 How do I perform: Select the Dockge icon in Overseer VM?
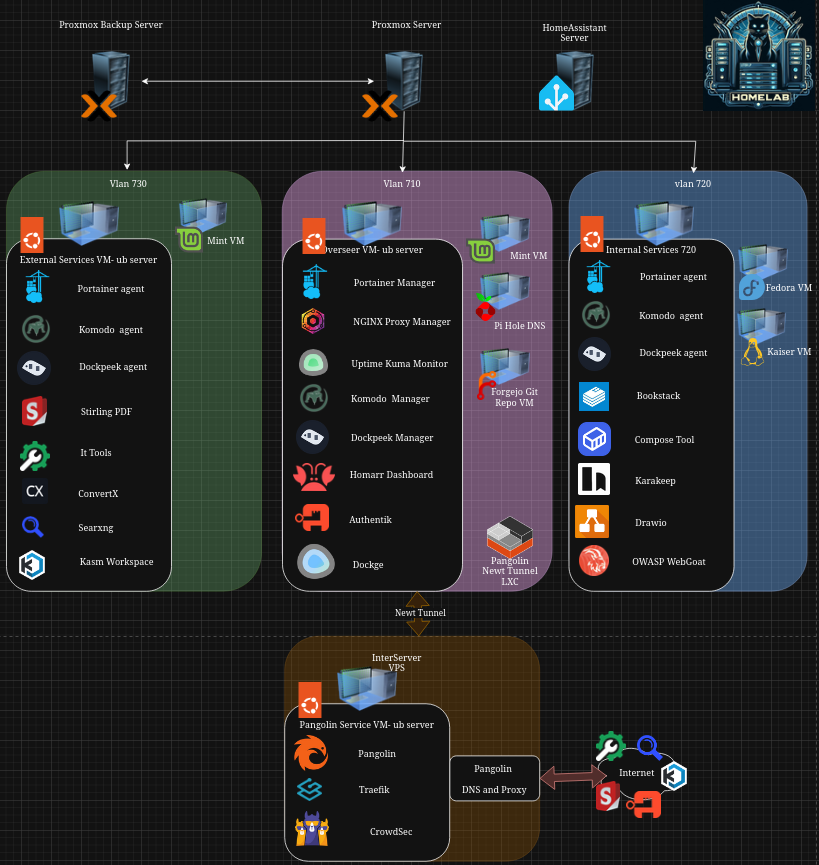coord(315,562)
